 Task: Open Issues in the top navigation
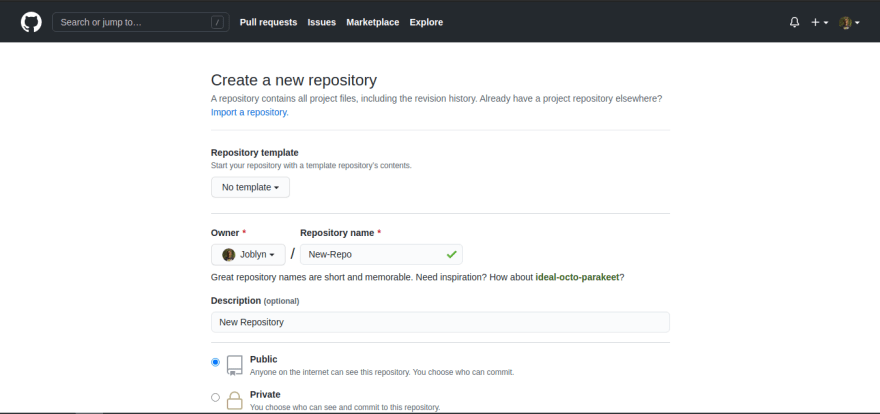pos(322,22)
